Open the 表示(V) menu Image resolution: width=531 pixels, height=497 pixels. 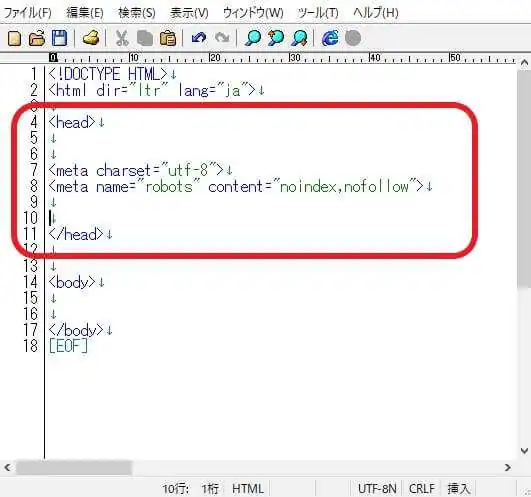coord(189,13)
